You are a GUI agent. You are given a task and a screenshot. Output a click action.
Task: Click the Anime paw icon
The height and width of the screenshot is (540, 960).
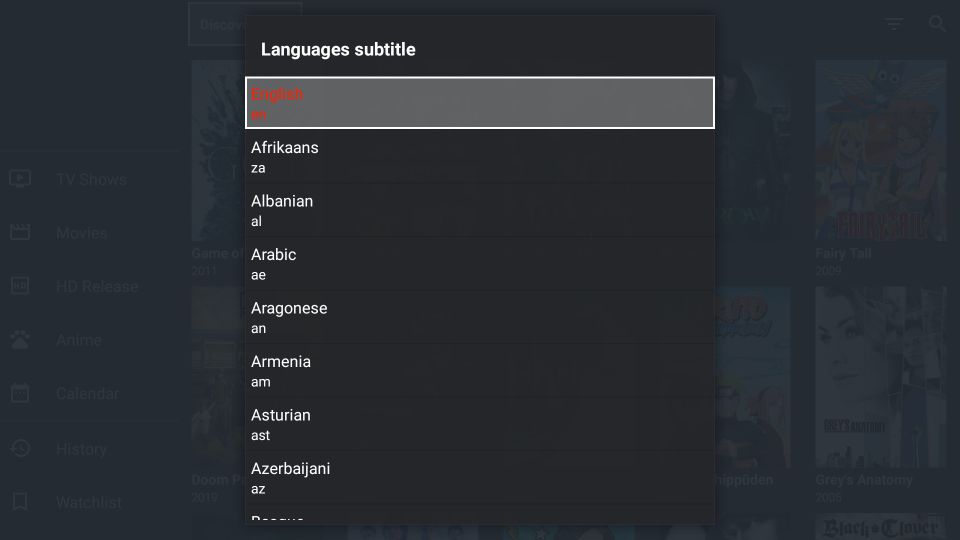[20, 339]
